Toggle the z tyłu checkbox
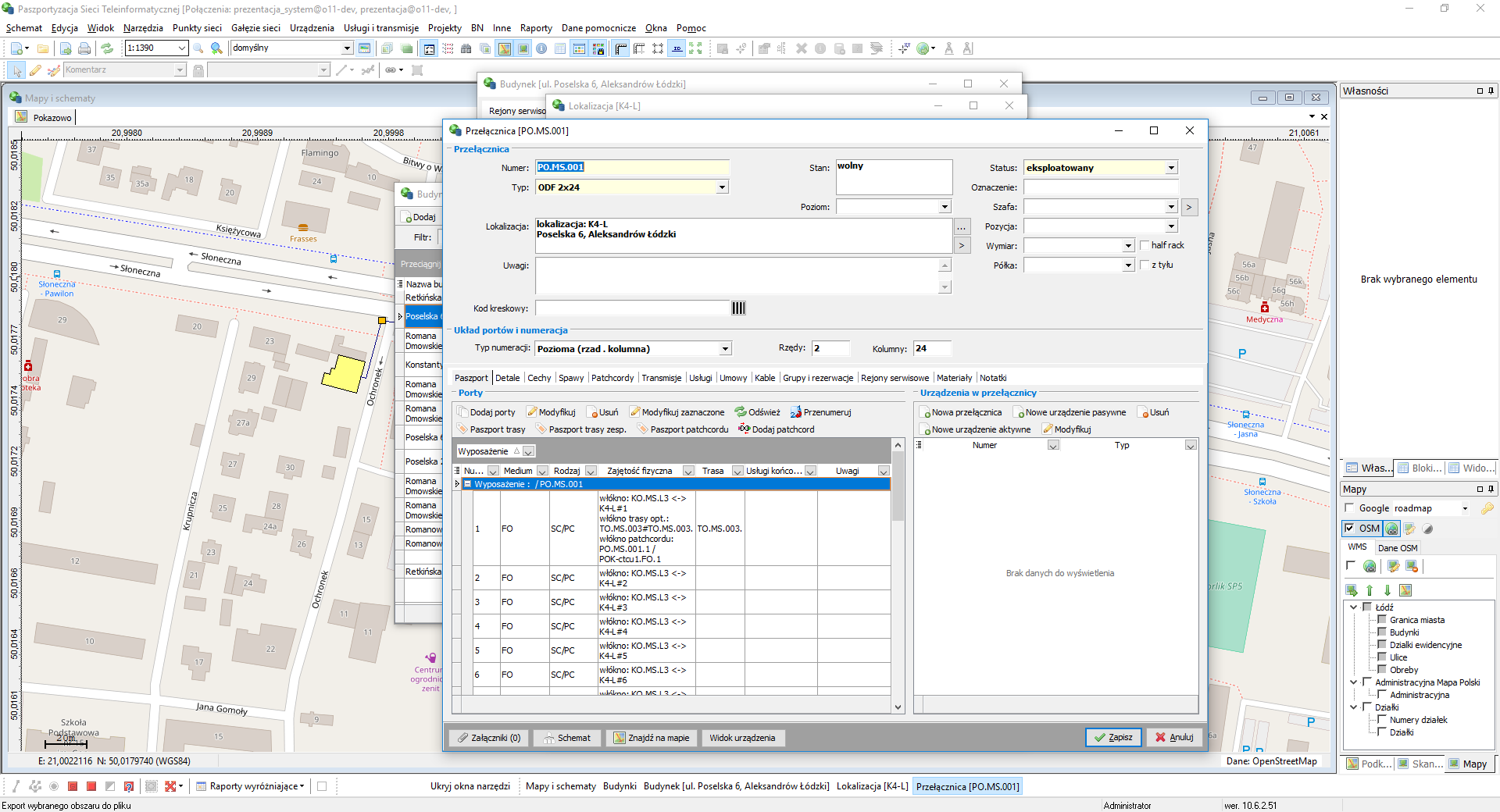This screenshot has width=1500, height=812. (1145, 265)
